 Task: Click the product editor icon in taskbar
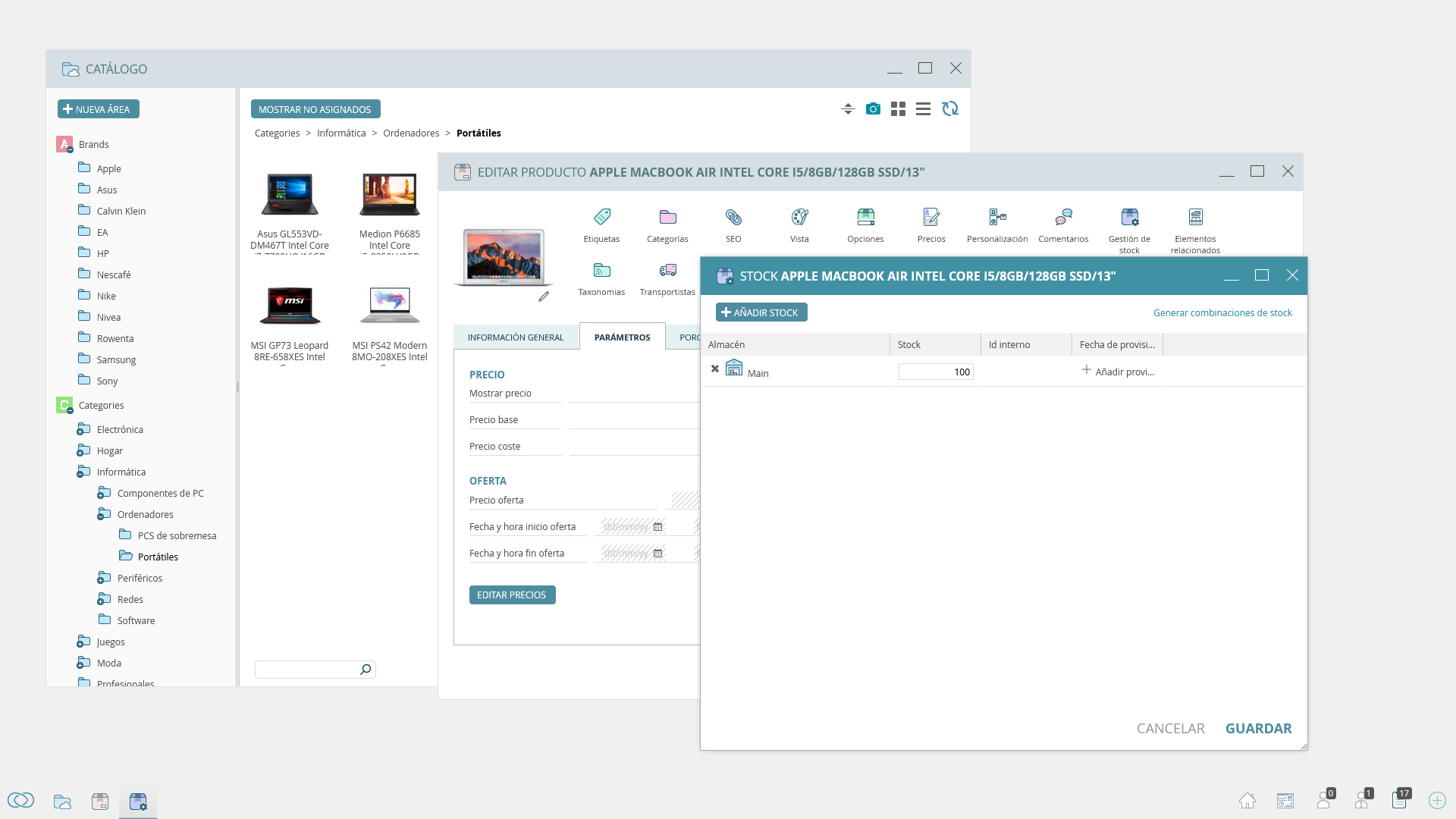point(100,802)
